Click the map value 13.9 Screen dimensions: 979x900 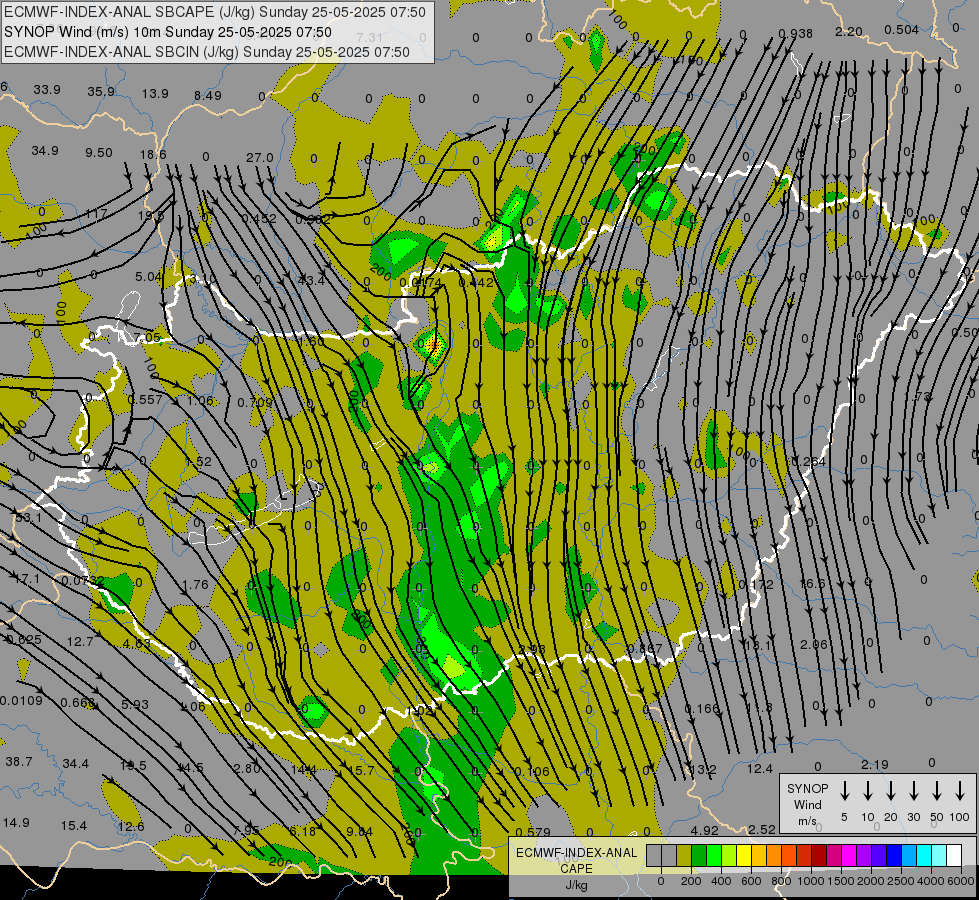click(x=155, y=94)
